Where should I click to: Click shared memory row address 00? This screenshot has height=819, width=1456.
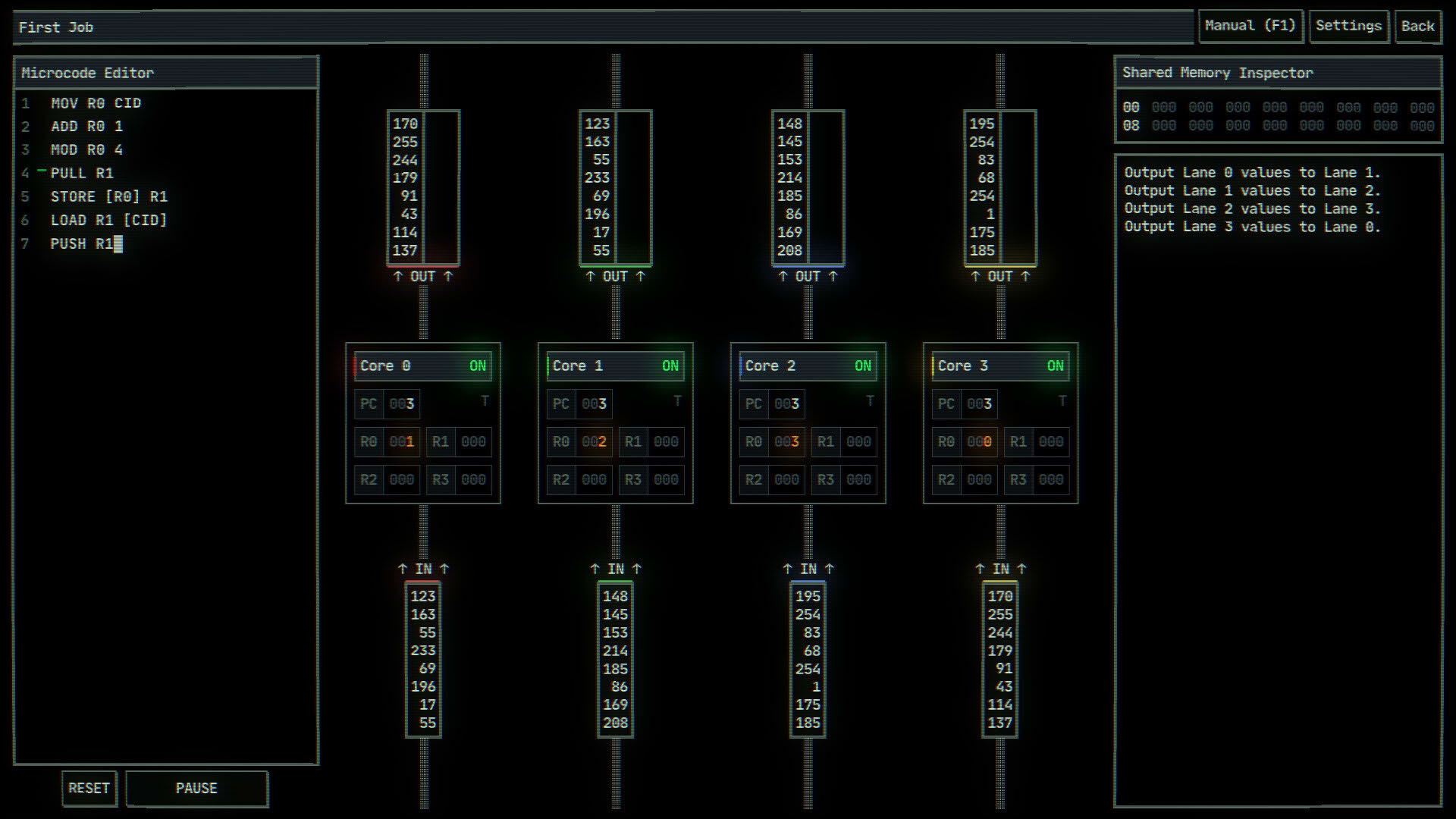click(x=1131, y=108)
